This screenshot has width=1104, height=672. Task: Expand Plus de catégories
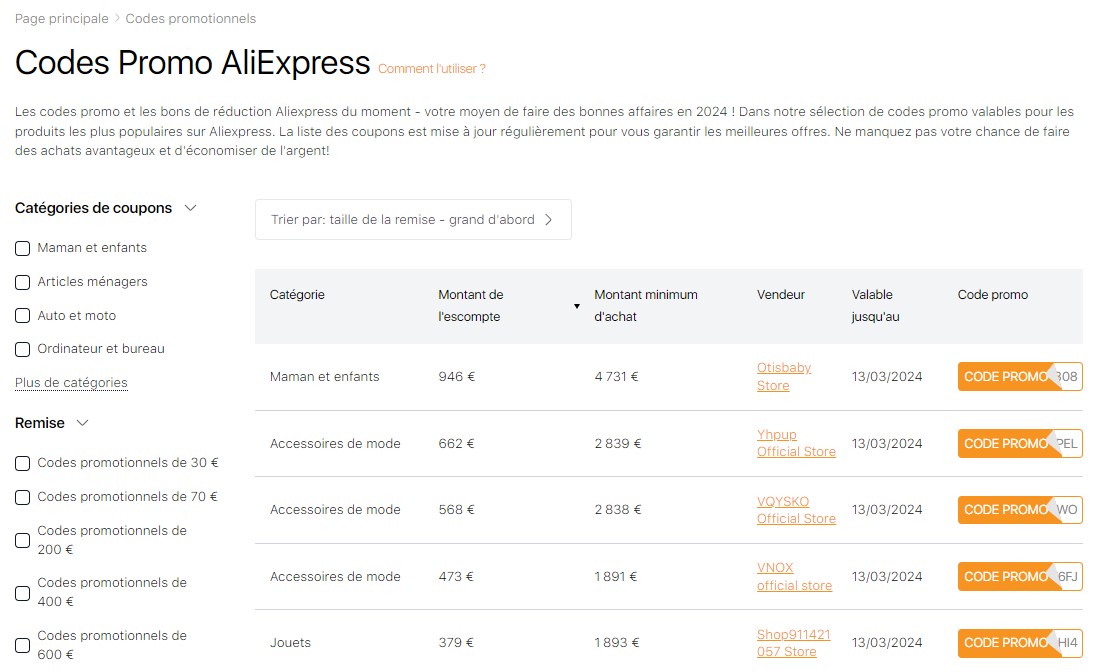tap(71, 383)
